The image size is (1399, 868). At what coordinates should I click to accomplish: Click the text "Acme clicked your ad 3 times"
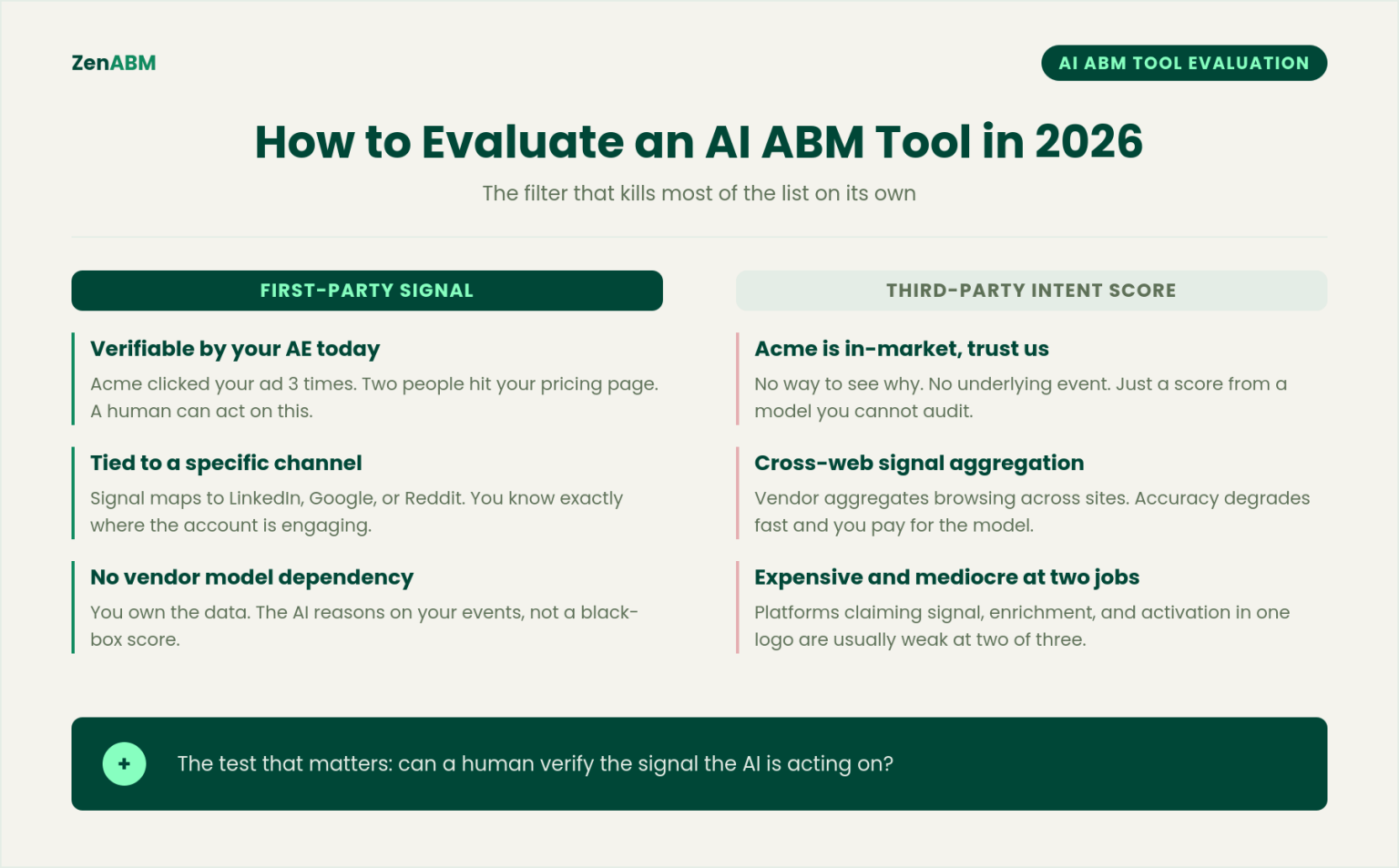point(222,384)
